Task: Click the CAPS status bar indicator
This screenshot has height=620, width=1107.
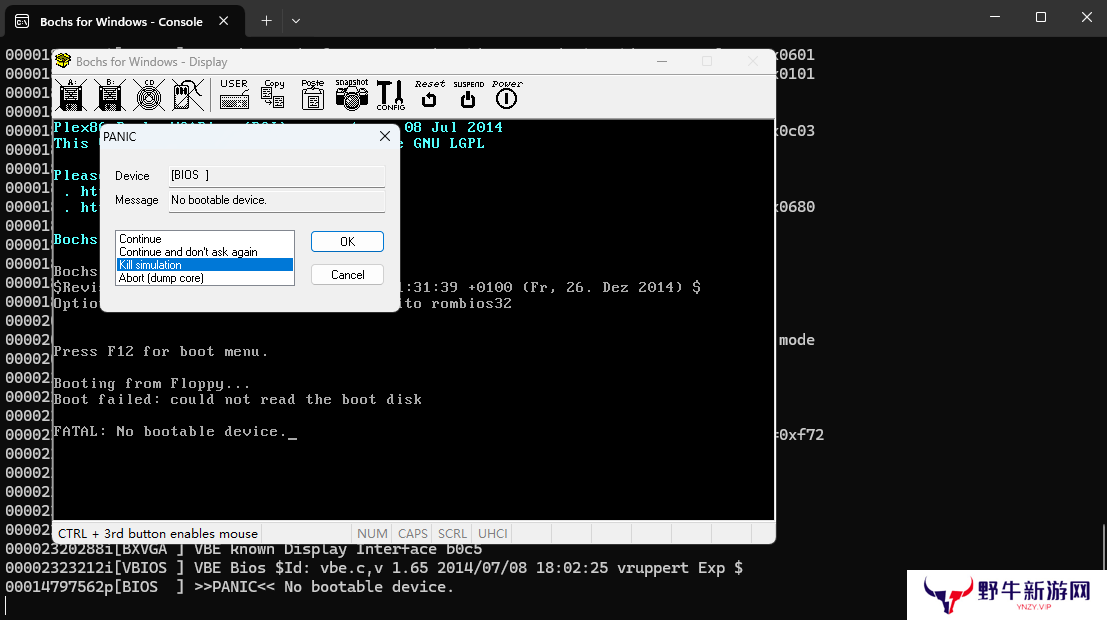Action: (412, 533)
